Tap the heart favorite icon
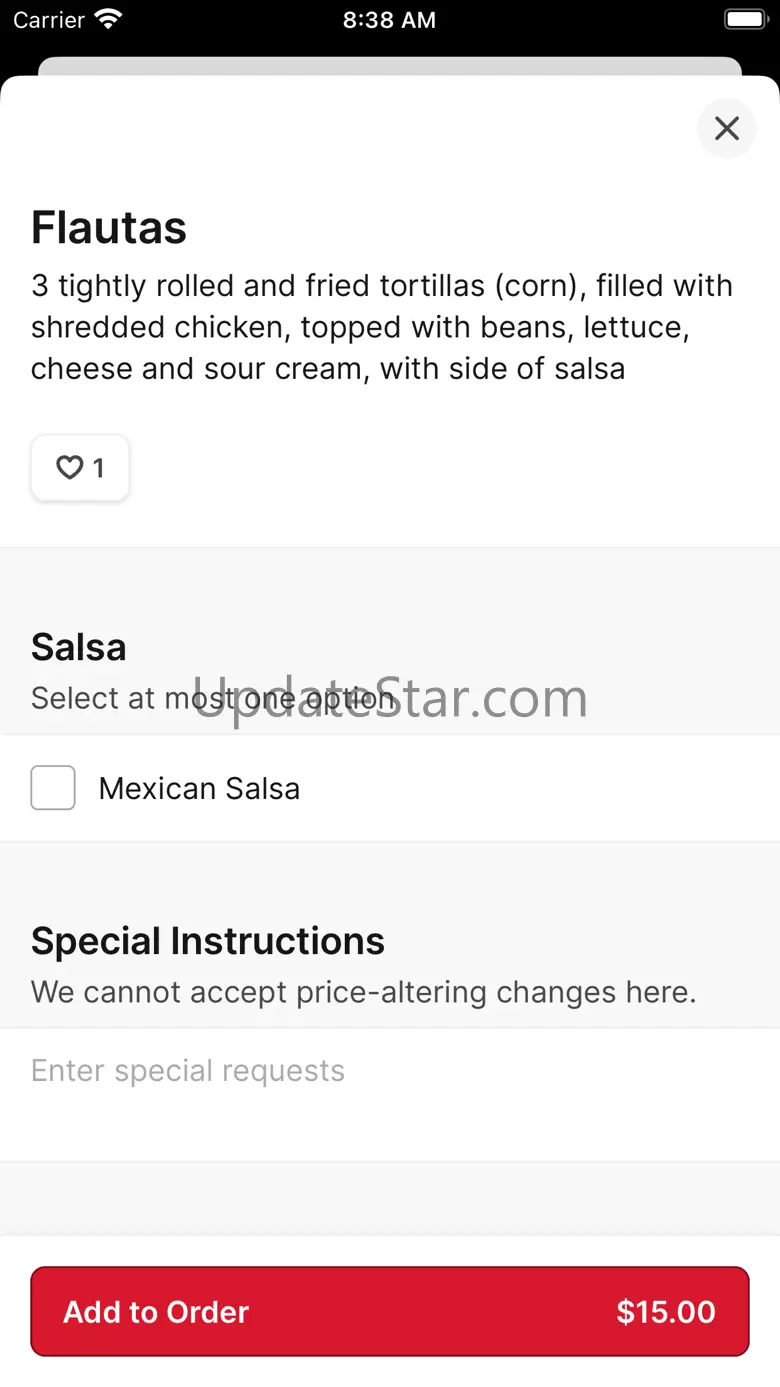Image resolution: width=780 pixels, height=1387 pixels. tap(68, 467)
